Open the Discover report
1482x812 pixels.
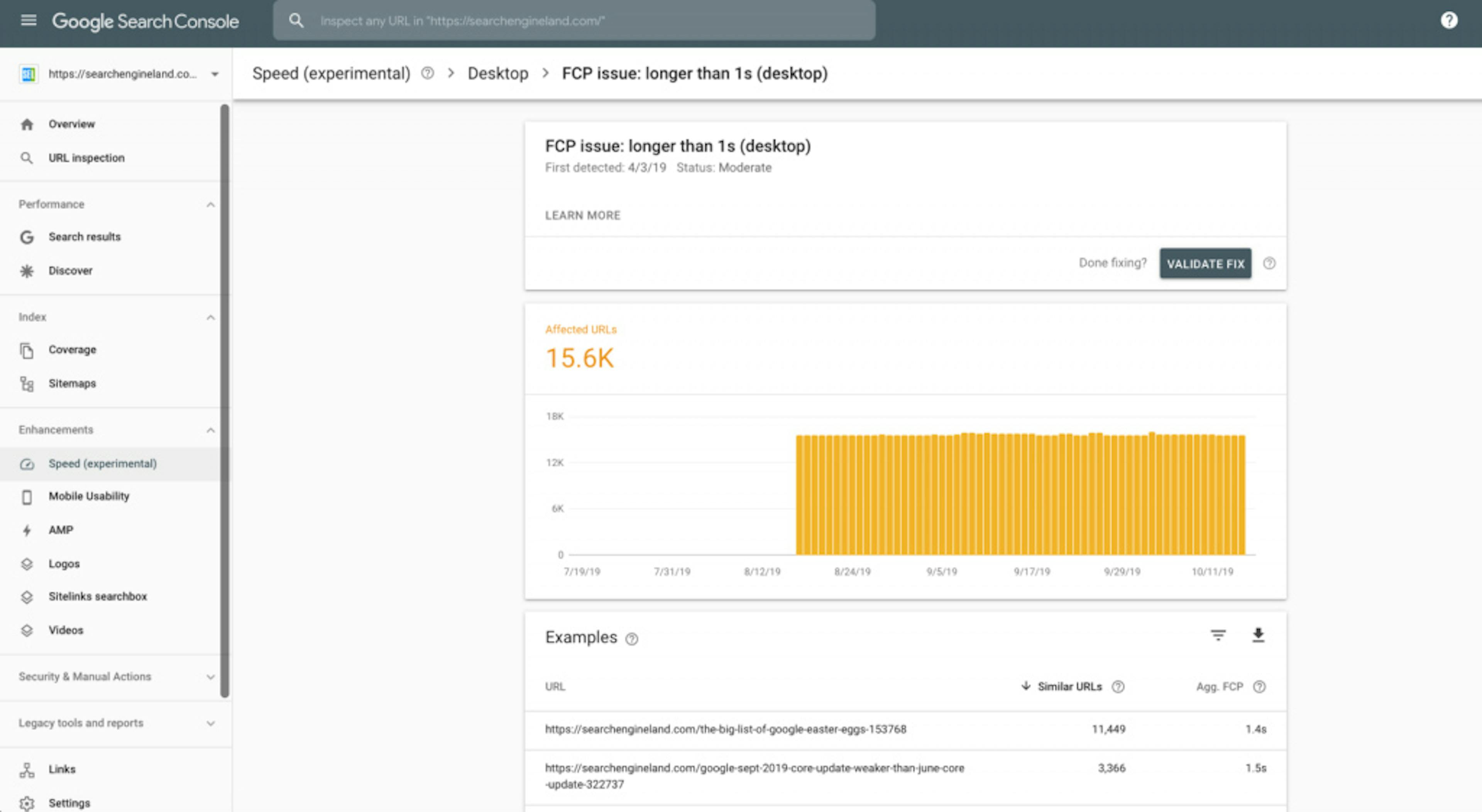point(70,271)
